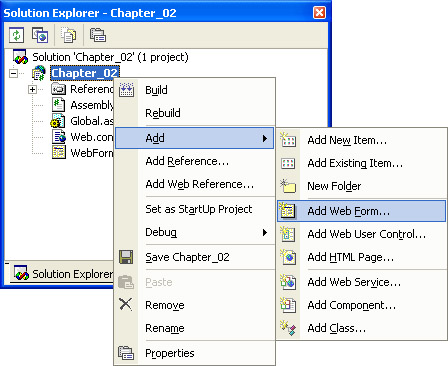Close the Solution Explorer panel
This screenshot has width=448, height=366.
tap(319, 13)
